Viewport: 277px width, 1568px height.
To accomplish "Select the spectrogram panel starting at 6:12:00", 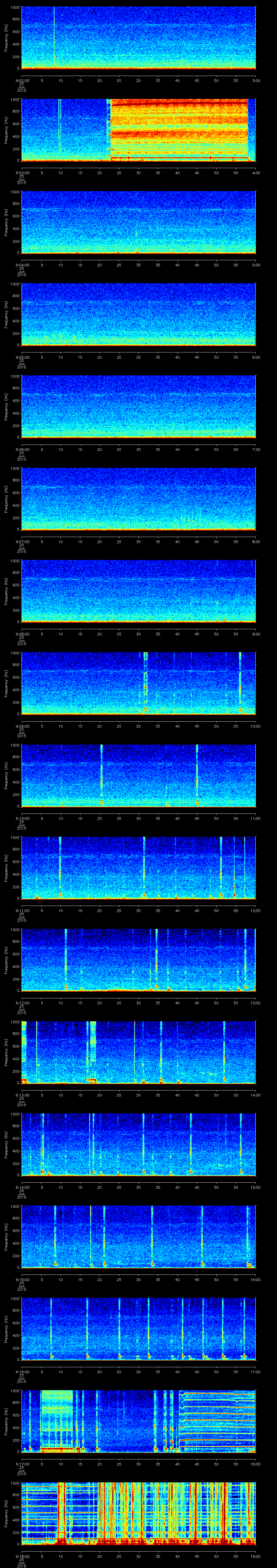I will (x=138, y=960).
